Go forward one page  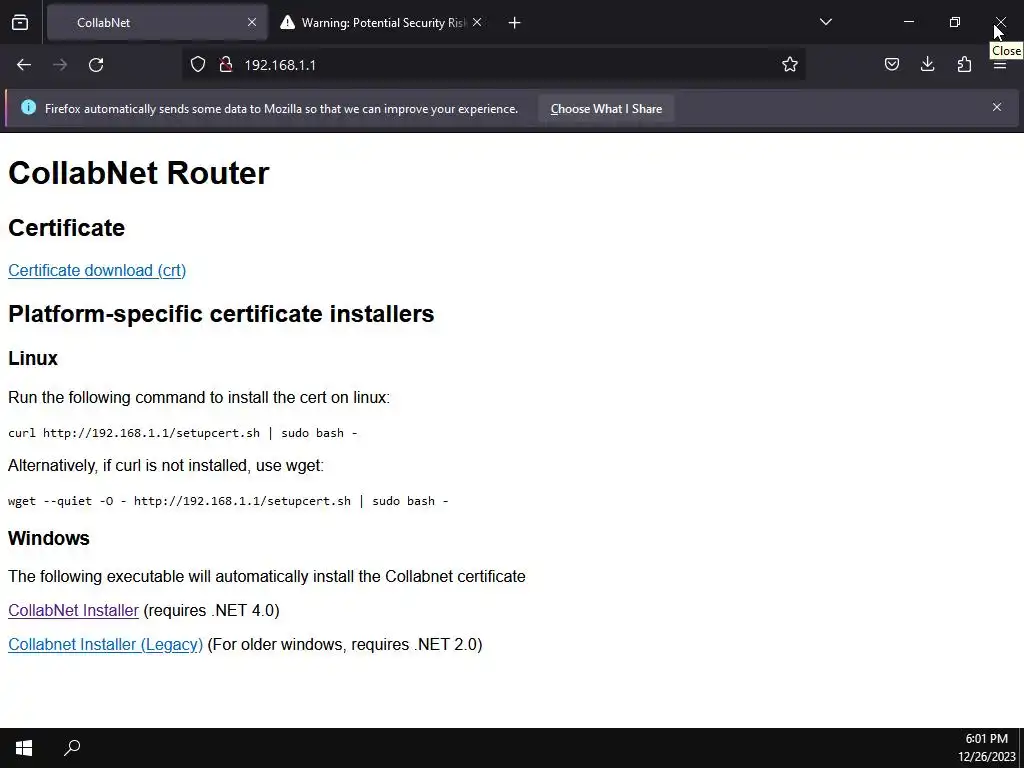click(x=60, y=65)
